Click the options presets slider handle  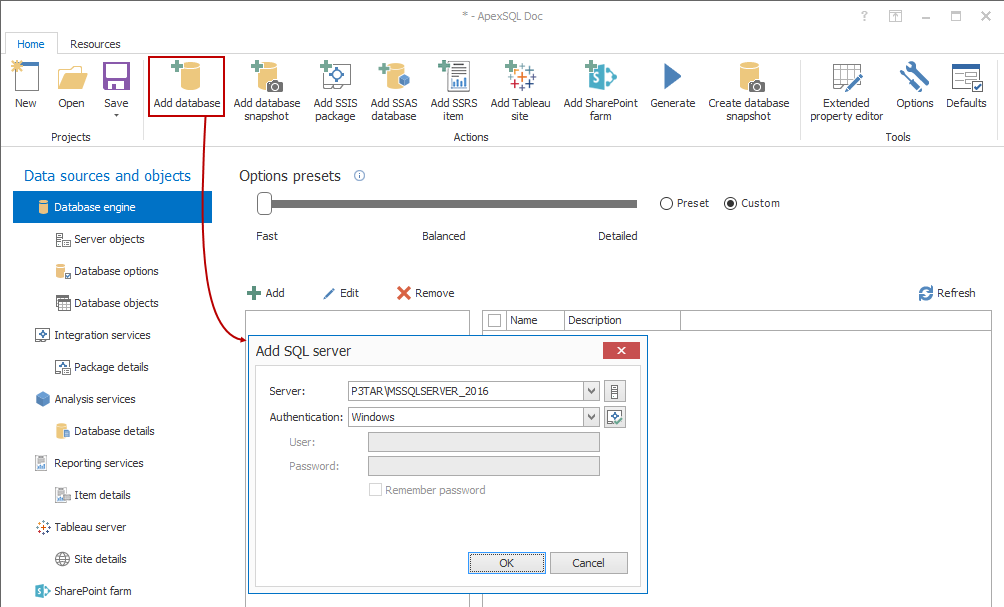point(264,204)
